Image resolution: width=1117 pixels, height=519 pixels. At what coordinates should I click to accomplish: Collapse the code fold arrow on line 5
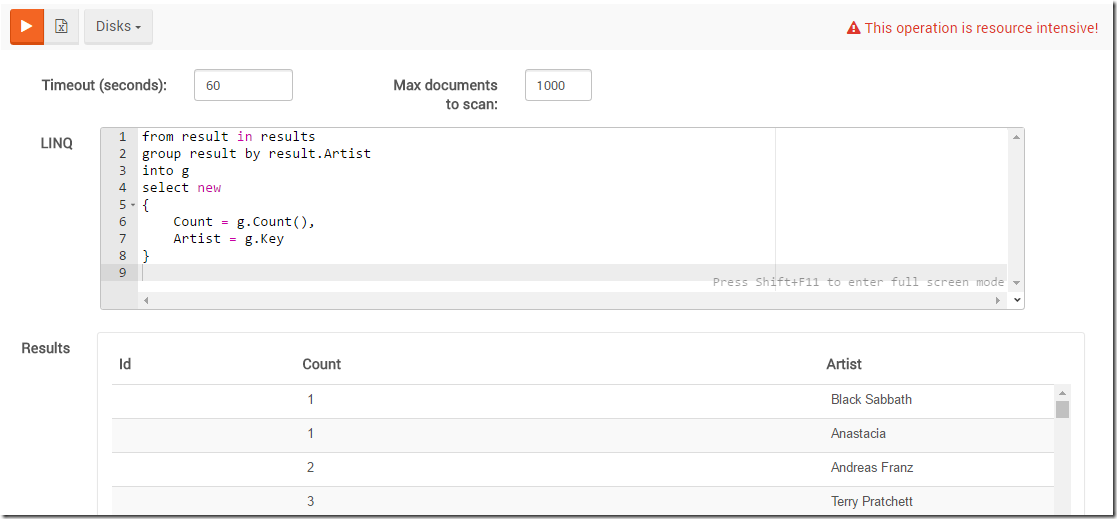[133, 205]
